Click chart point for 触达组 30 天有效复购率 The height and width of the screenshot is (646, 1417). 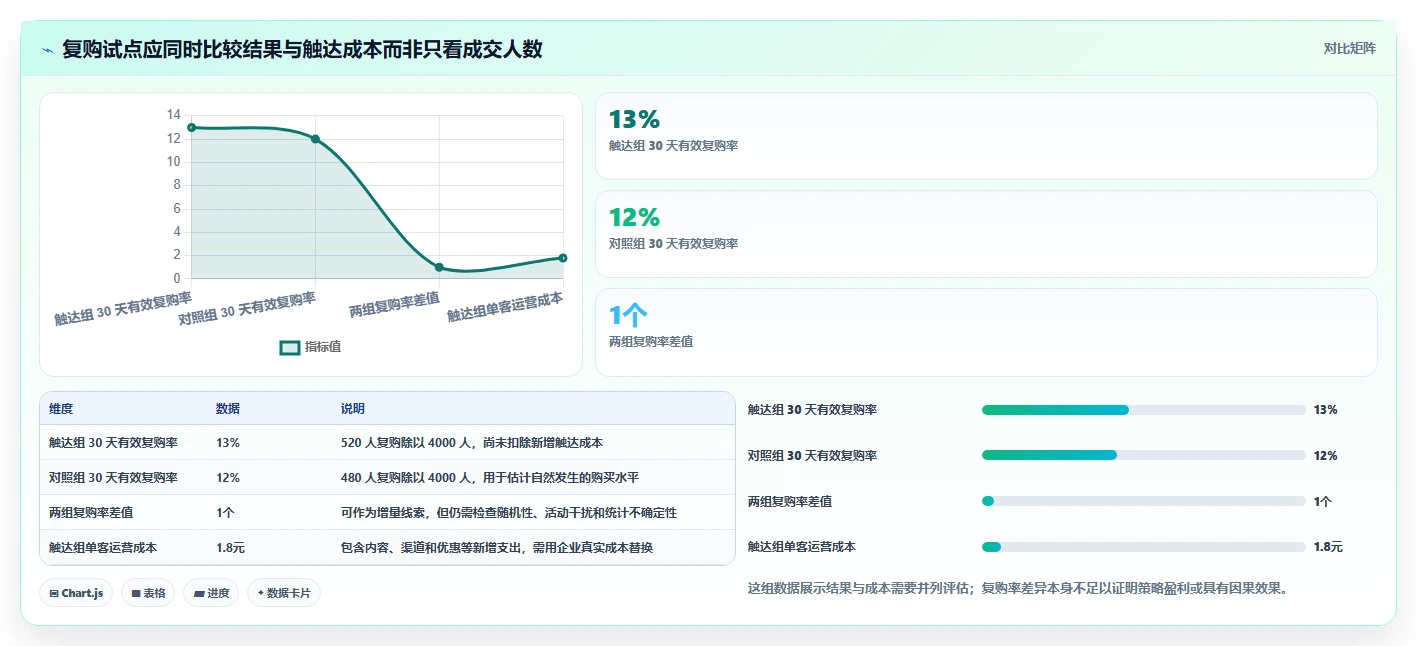(x=191, y=127)
